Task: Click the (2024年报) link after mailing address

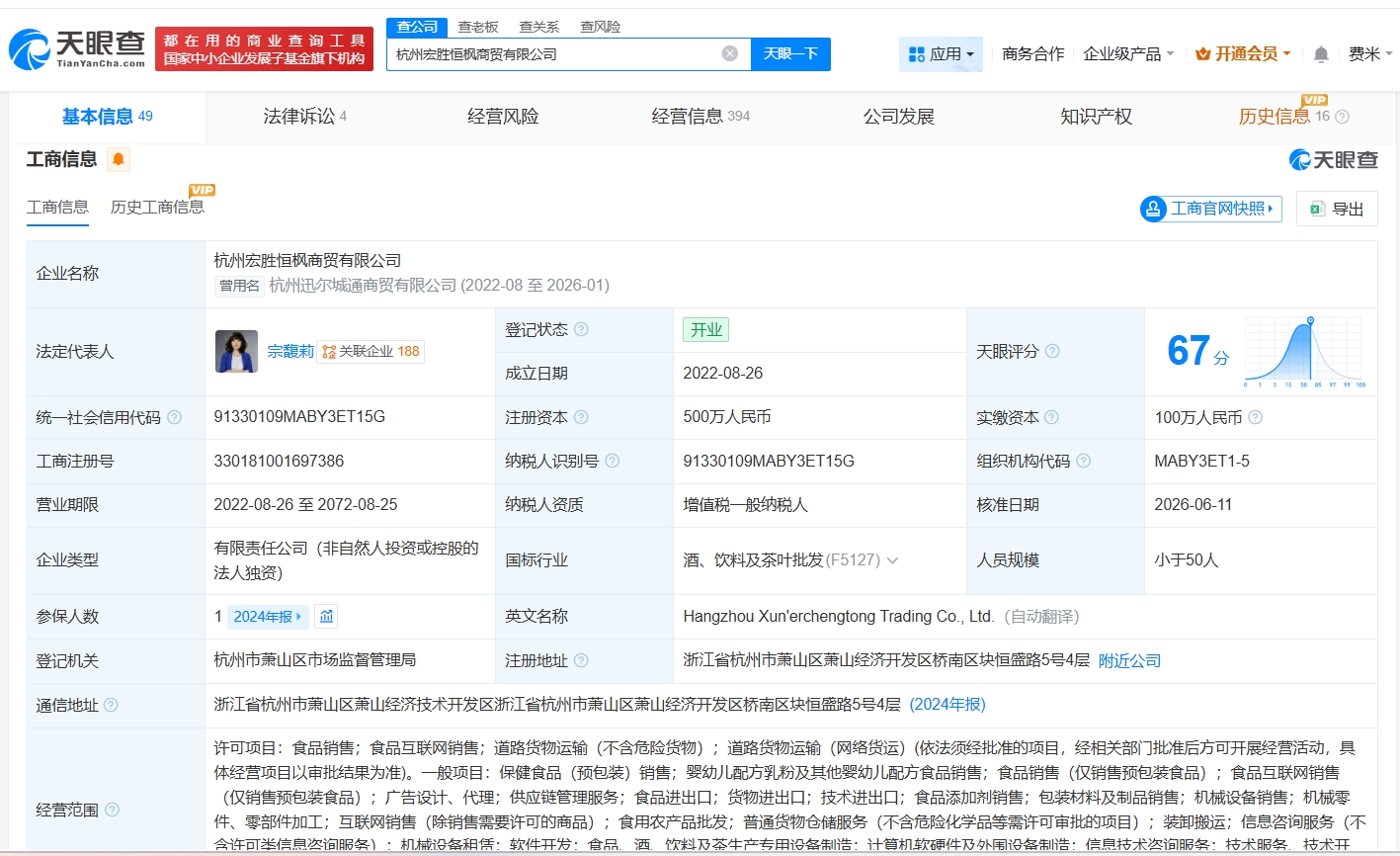Action: pos(947,705)
